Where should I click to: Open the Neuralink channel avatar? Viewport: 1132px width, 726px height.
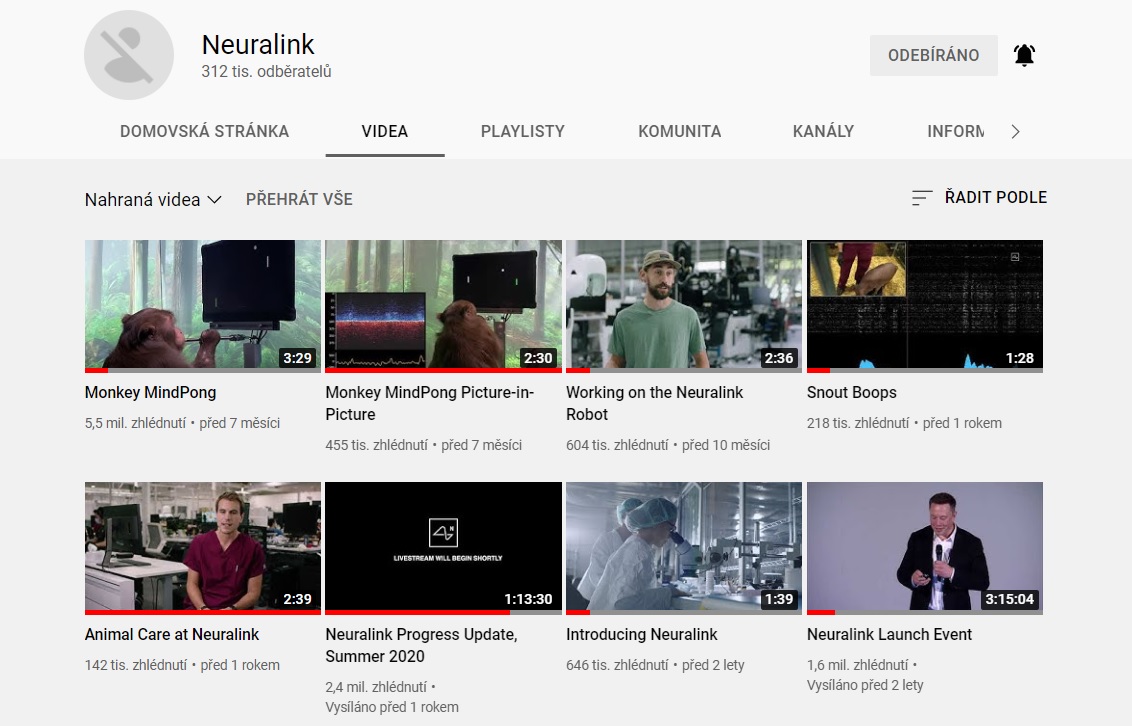coord(129,55)
